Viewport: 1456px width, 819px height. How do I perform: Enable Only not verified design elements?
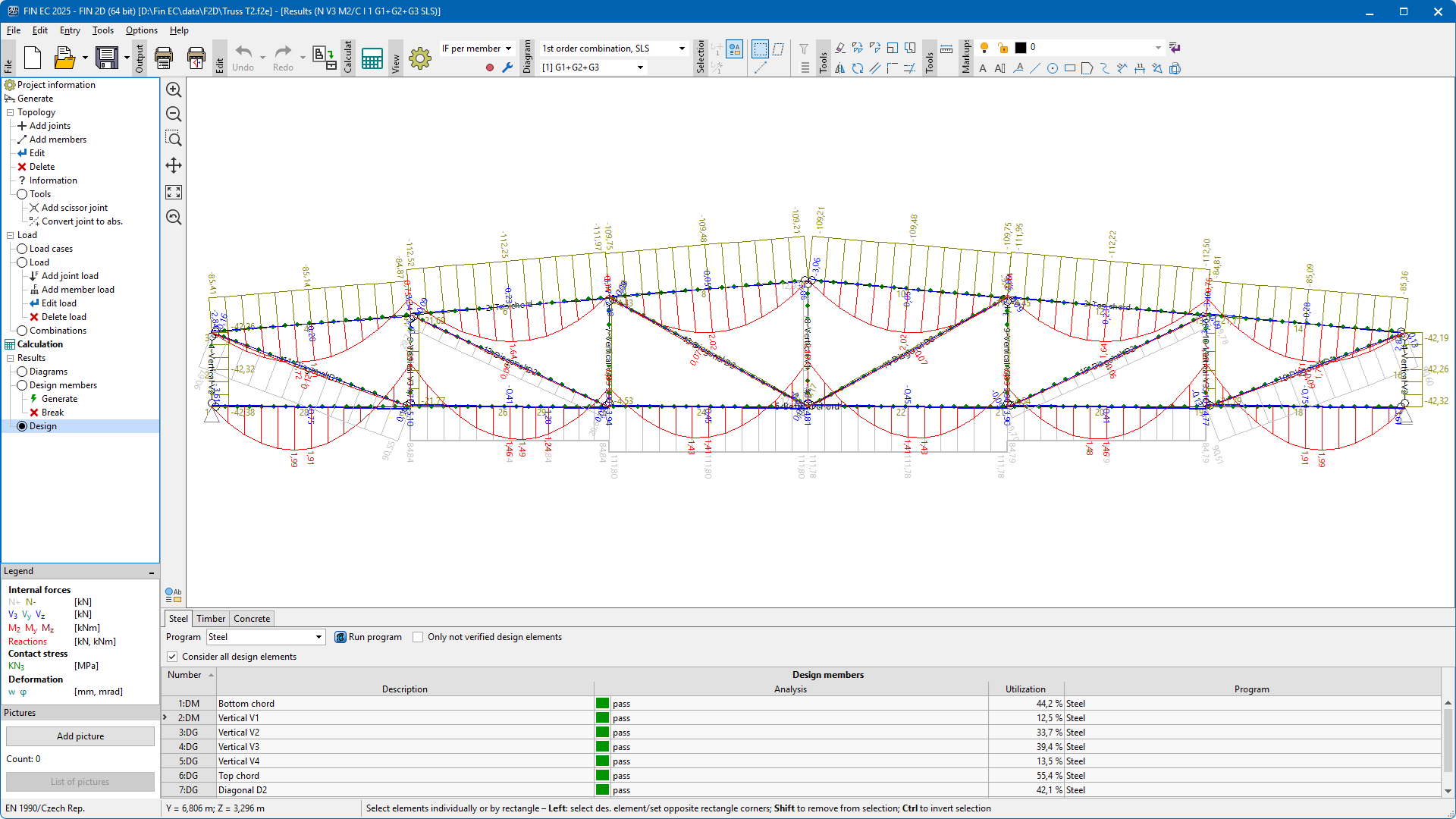click(x=418, y=637)
